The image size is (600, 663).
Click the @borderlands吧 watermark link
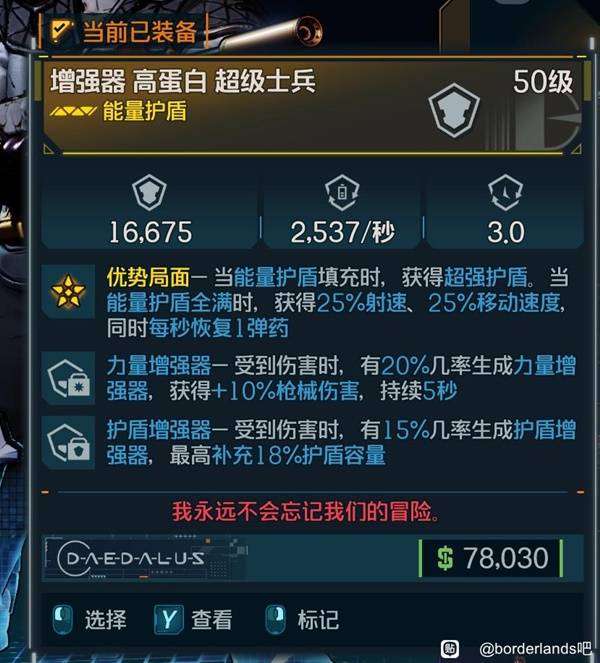point(535,648)
